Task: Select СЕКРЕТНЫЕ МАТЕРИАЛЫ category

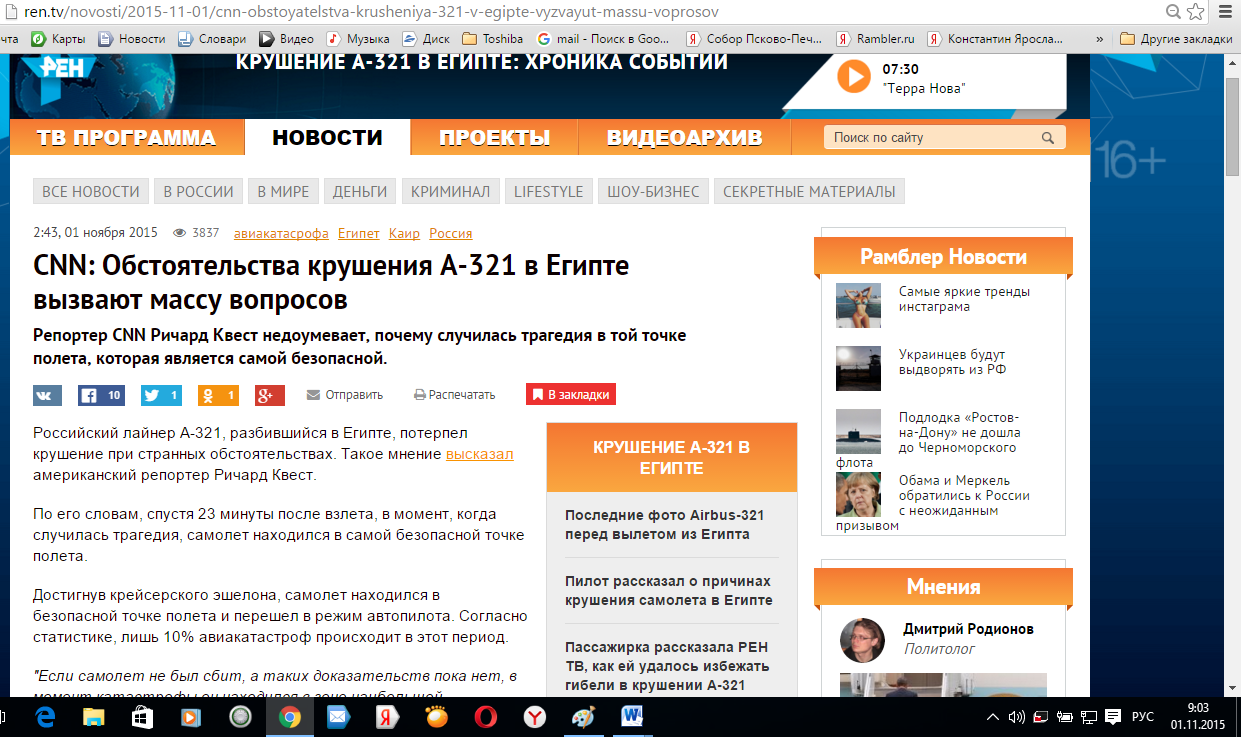Action: [809, 191]
